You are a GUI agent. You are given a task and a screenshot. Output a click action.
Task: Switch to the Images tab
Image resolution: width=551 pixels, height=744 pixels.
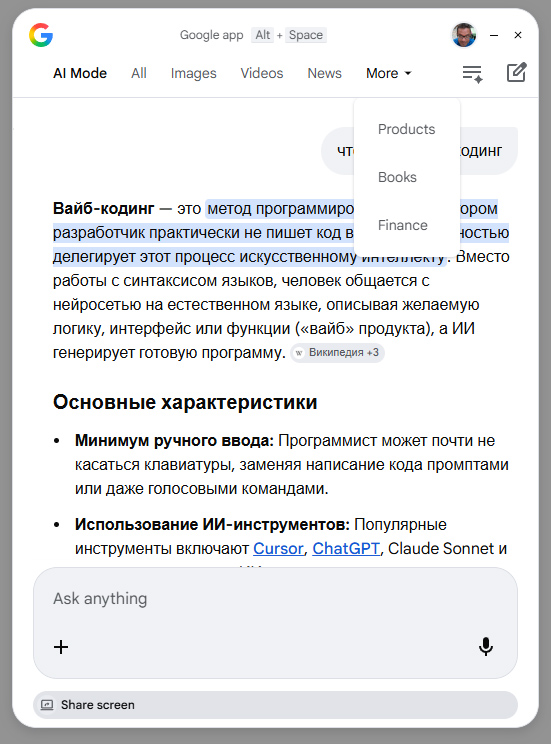194,74
